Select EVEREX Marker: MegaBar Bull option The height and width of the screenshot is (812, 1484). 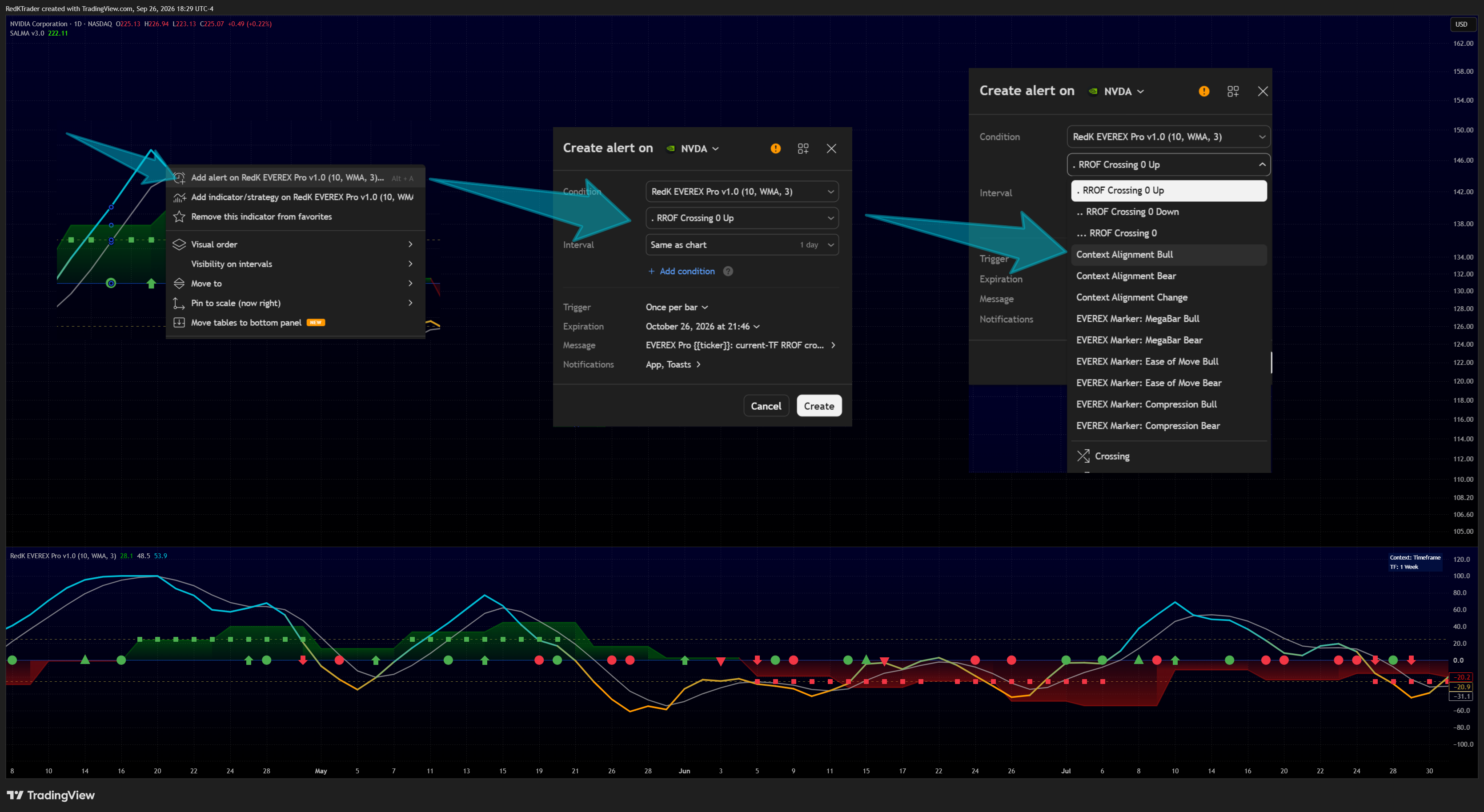pos(1169,319)
